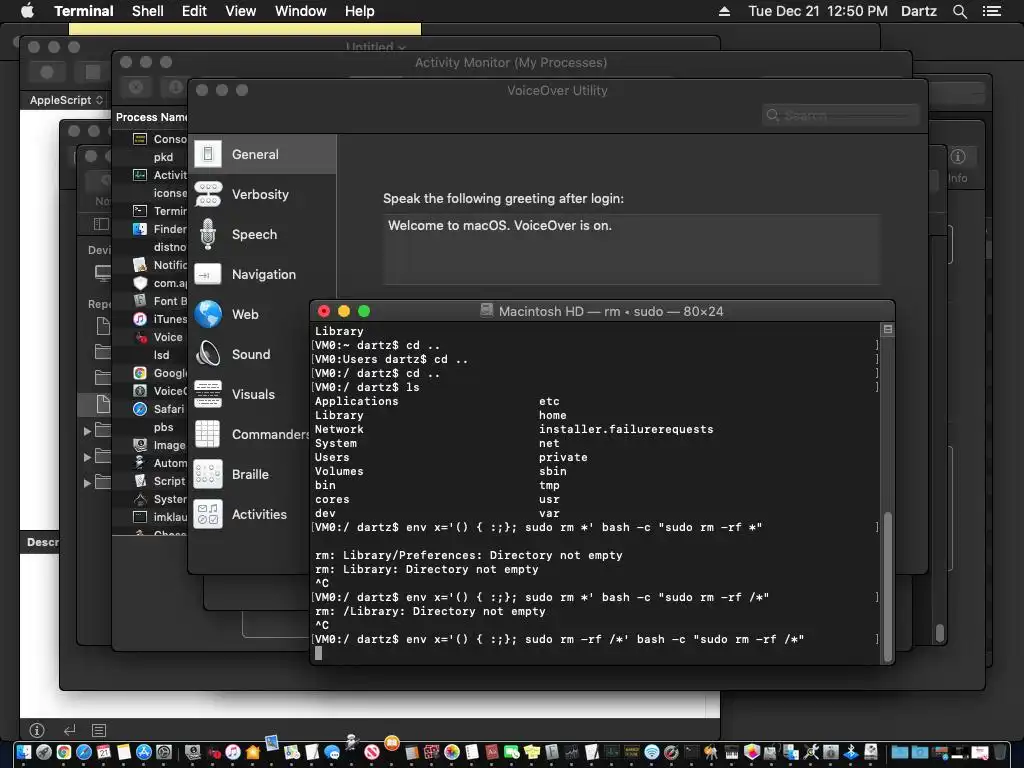Open Bluetooth File Exchange icon in Dock
The width and height of the screenshot is (1024, 768).
[850, 752]
